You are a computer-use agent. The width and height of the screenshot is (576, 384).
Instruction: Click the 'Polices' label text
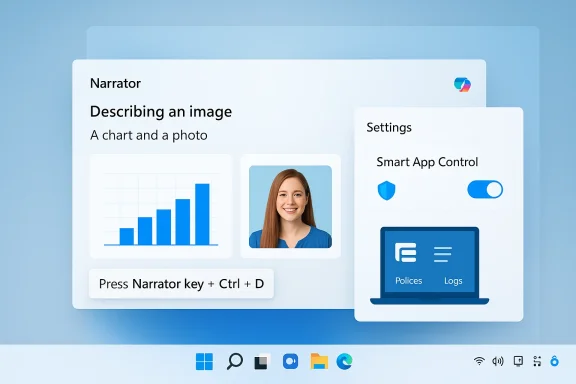[408, 281]
